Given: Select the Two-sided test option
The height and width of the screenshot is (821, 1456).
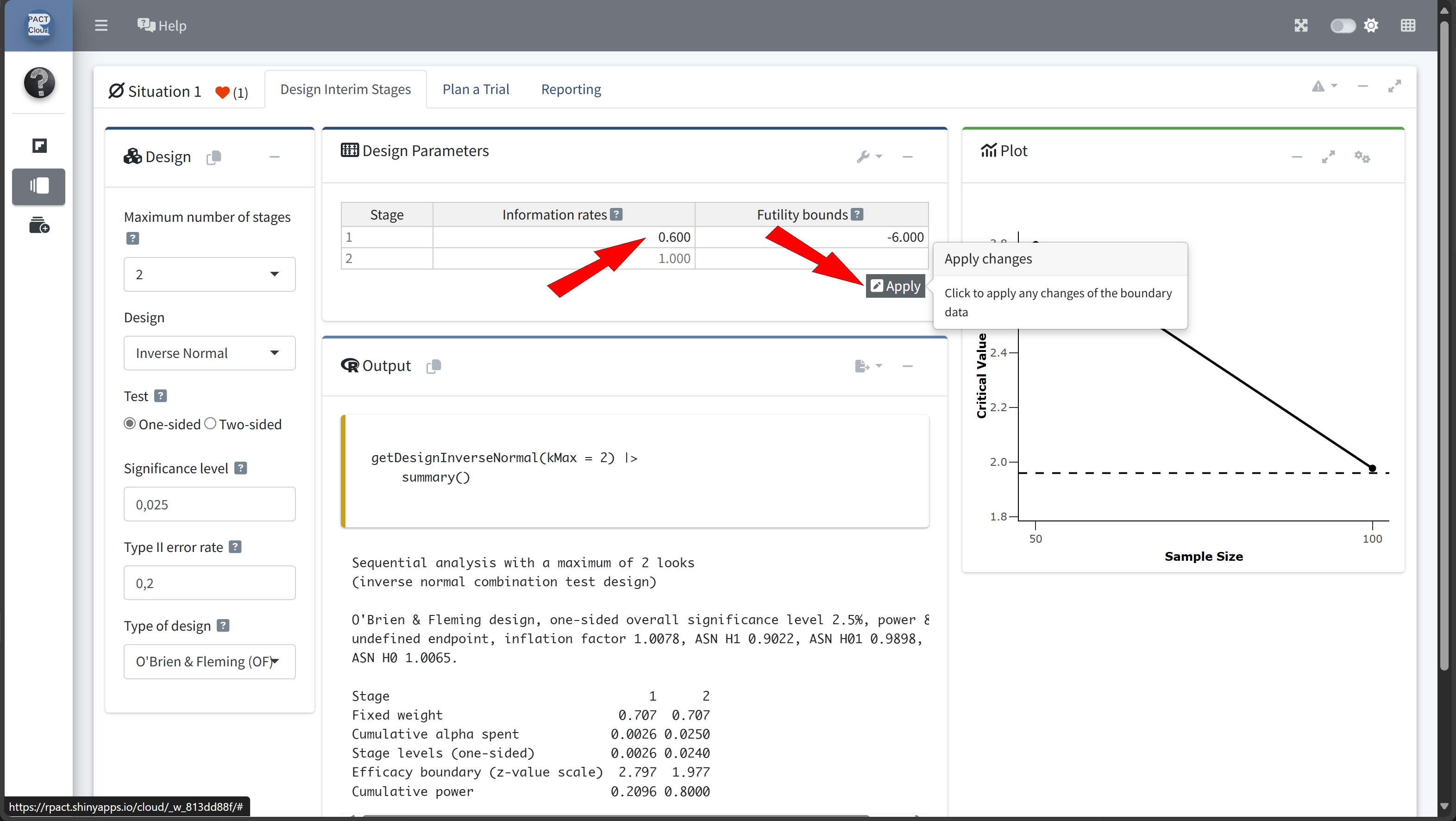Looking at the screenshot, I should (210, 424).
